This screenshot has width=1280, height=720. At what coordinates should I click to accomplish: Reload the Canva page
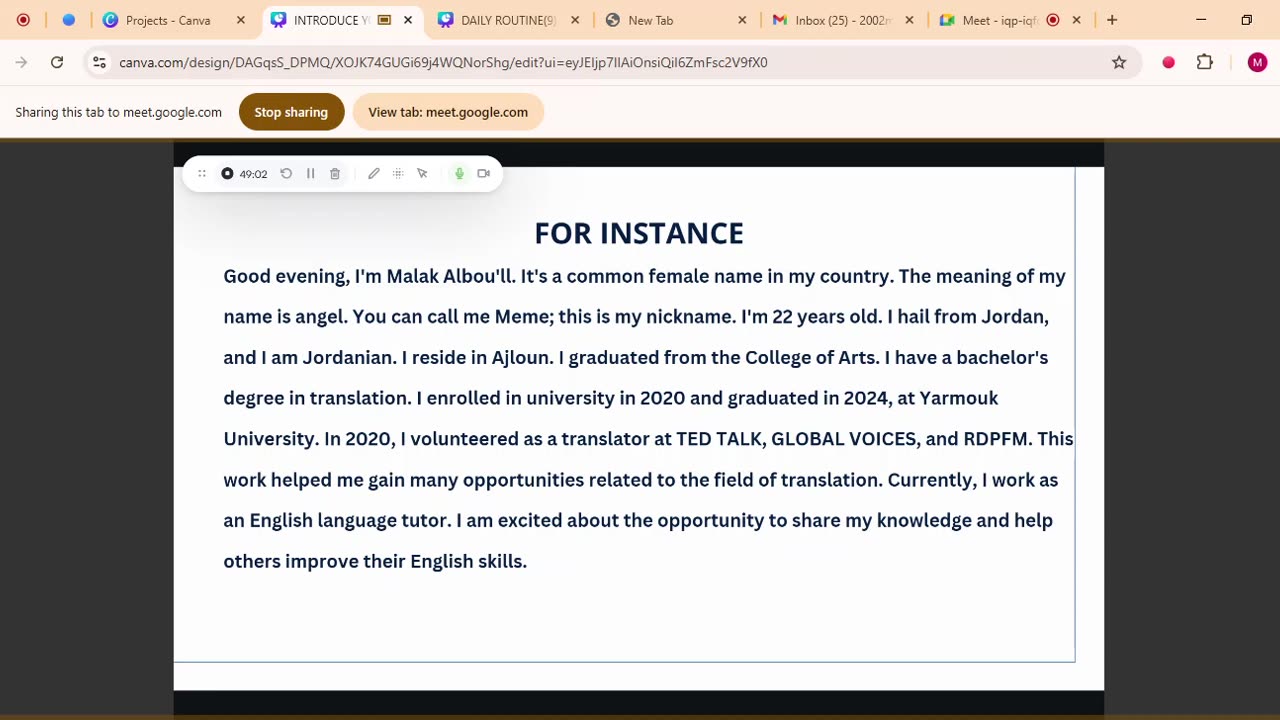[57, 62]
